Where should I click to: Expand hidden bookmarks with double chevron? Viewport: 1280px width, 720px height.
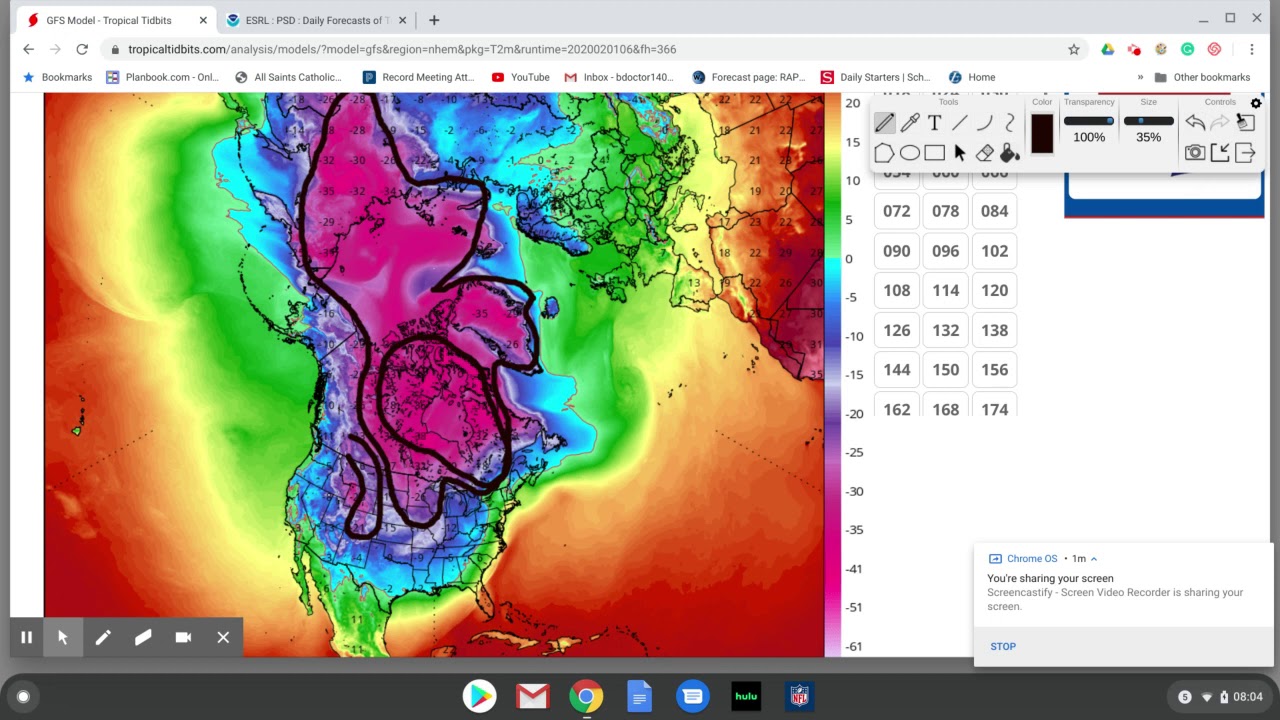pos(1141,77)
